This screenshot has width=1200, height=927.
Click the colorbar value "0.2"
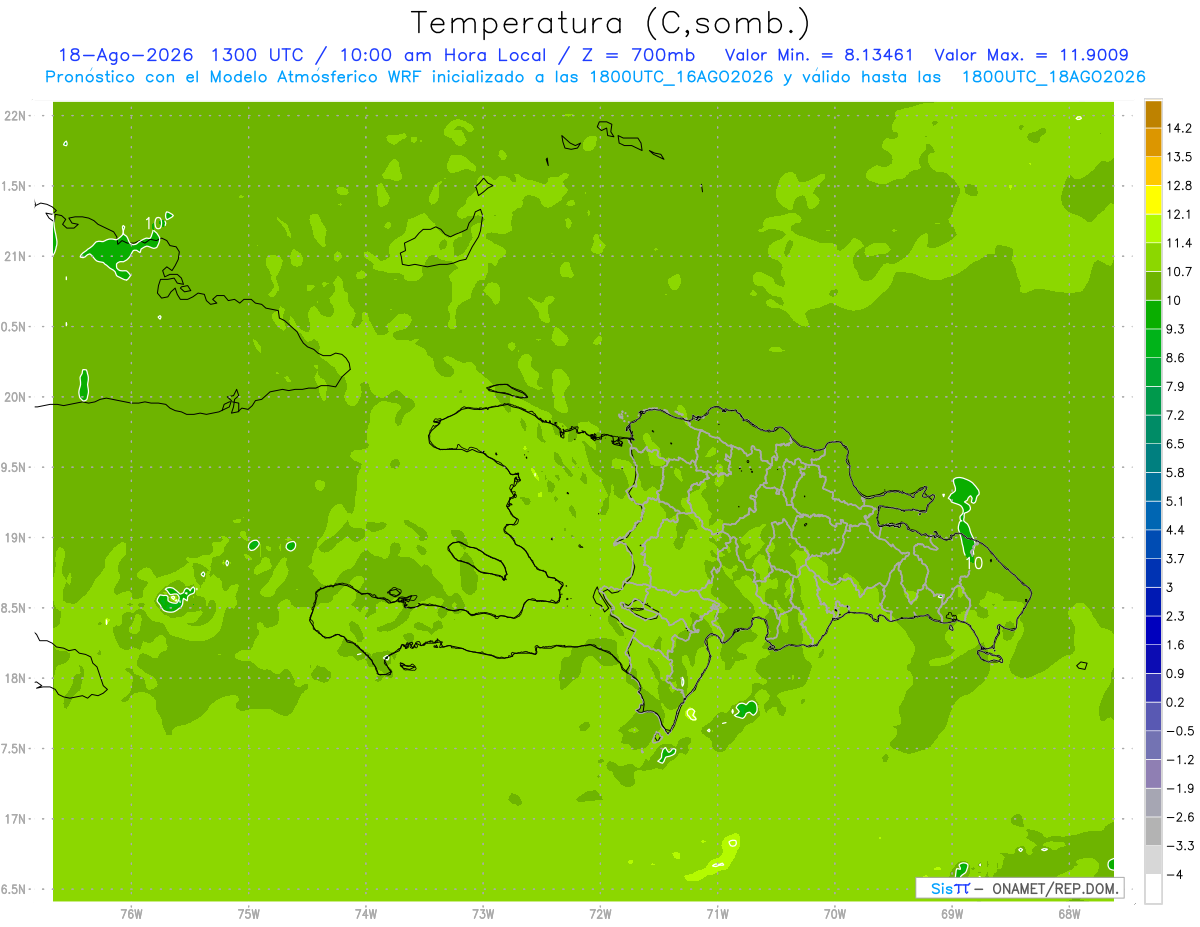1177,702
